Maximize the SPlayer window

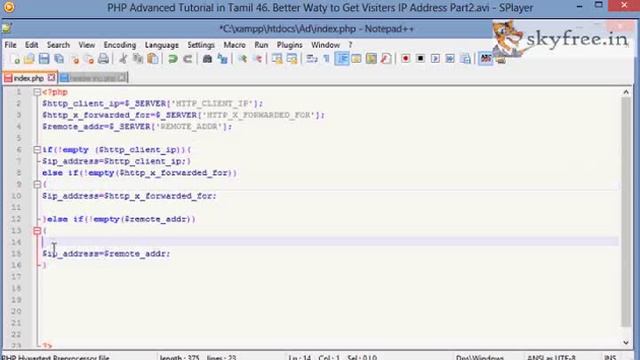coord(599,6)
